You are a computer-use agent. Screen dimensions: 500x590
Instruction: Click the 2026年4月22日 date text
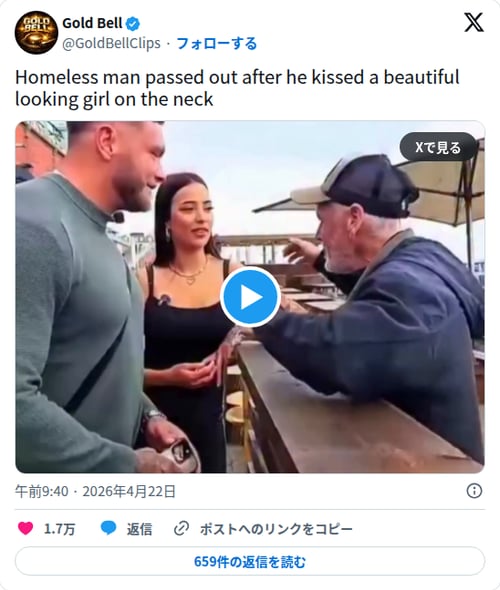(129, 491)
